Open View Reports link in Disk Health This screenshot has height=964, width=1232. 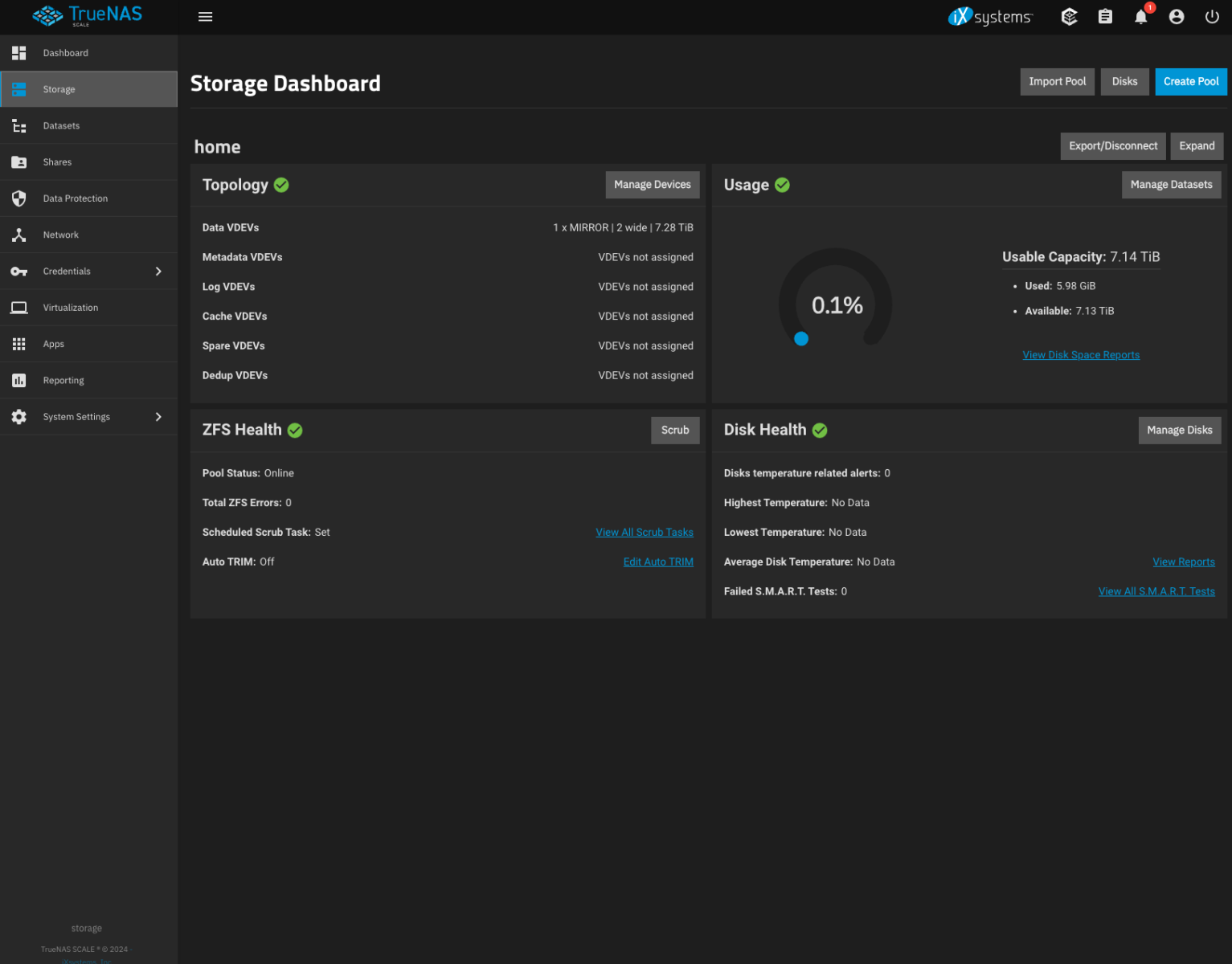click(1184, 562)
